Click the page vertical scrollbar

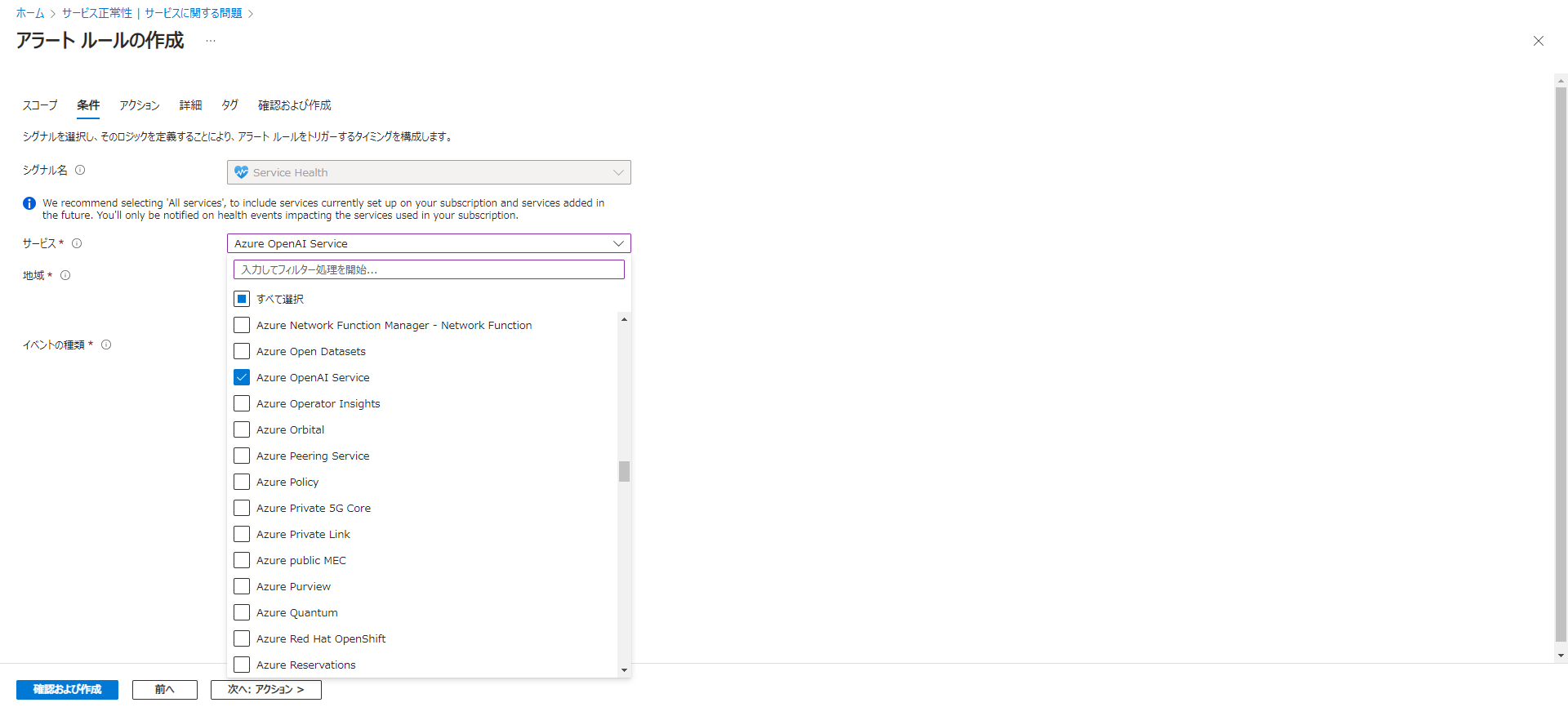click(x=1561, y=364)
